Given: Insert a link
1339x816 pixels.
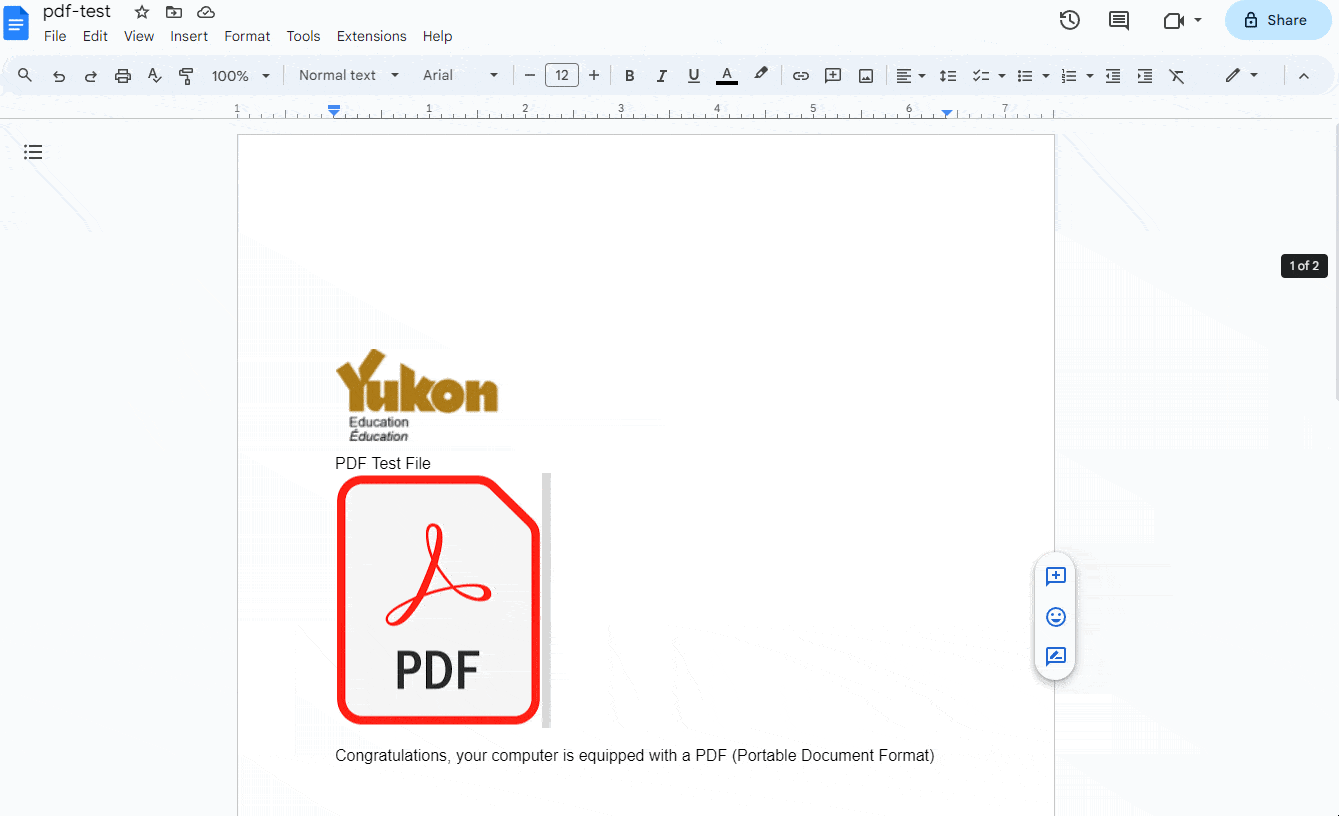Looking at the screenshot, I should point(801,75).
